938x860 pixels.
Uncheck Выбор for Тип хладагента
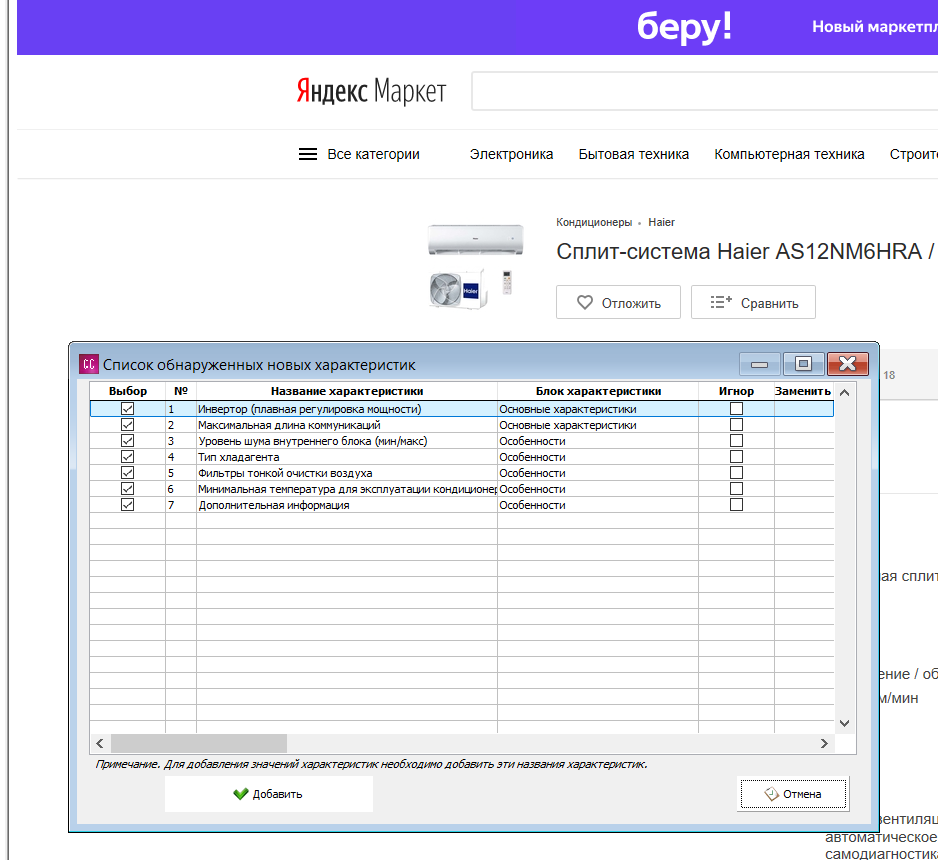(127, 457)
